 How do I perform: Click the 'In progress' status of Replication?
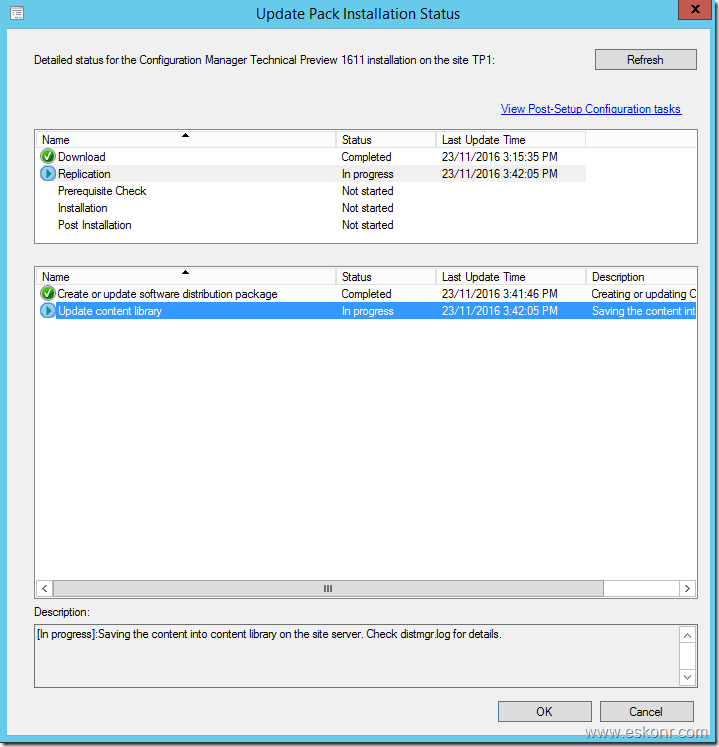367,174
